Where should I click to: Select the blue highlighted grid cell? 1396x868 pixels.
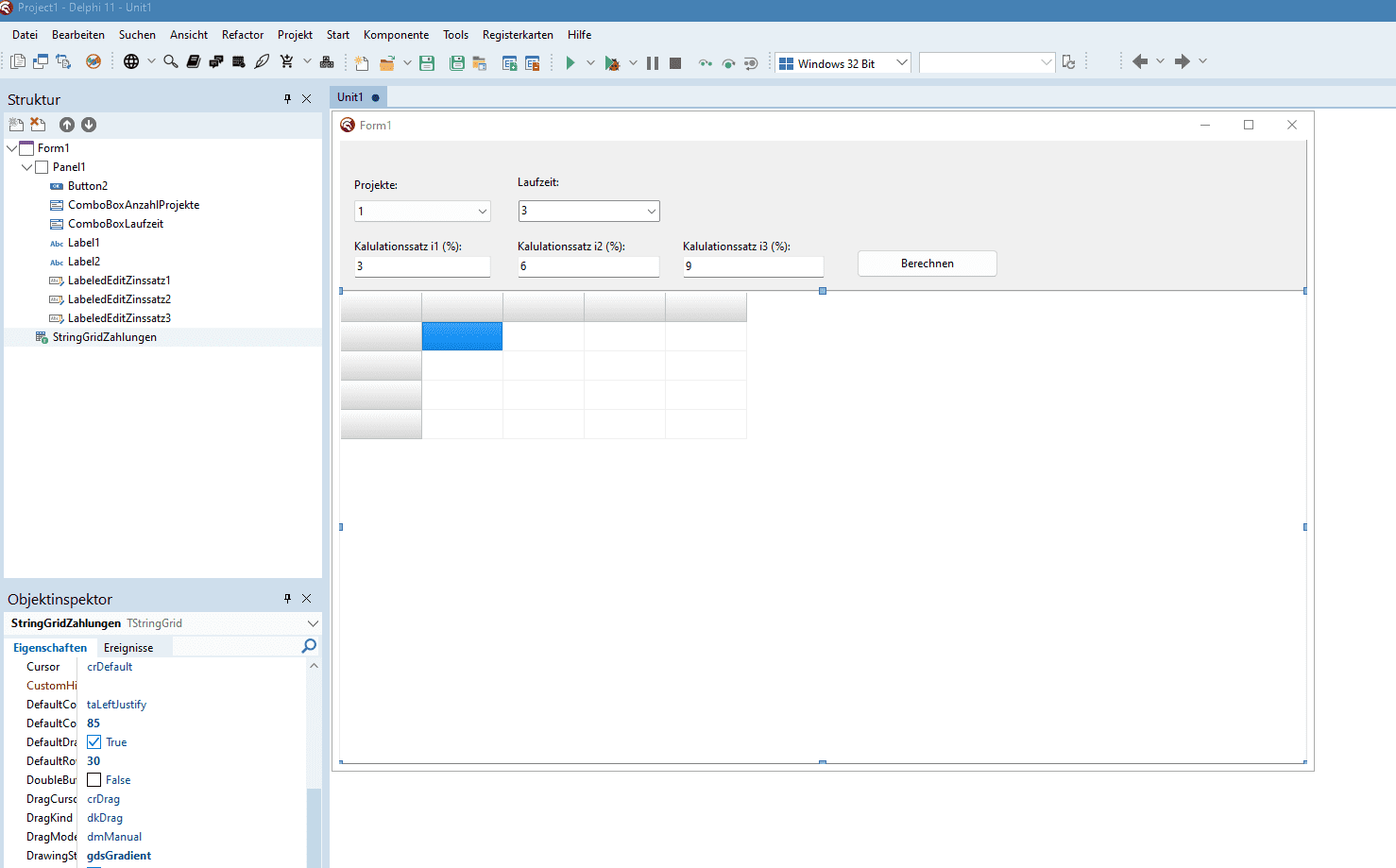462,336
